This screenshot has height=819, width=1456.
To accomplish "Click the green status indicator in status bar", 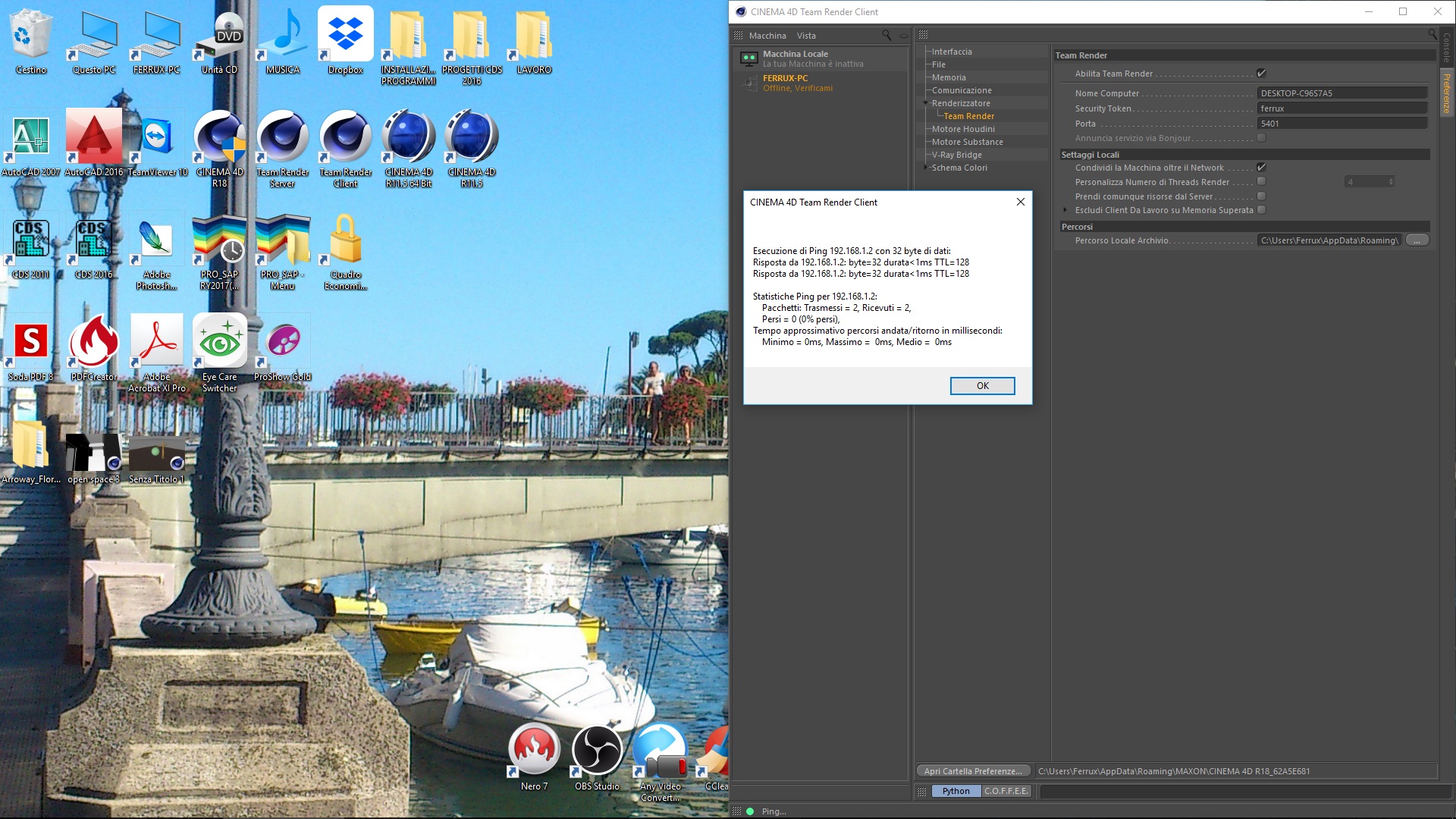I will coord(750,811).
